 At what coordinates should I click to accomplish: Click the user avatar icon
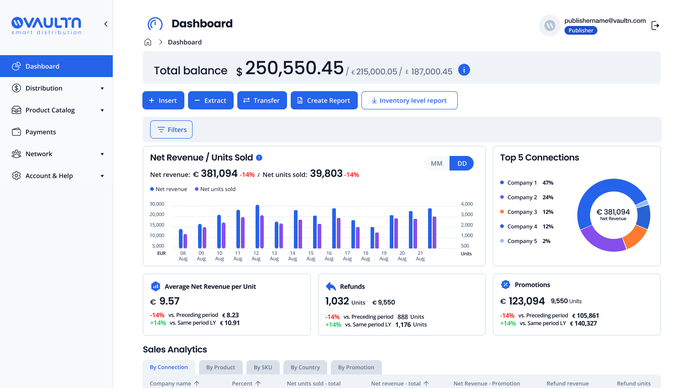(x=550, y=26)
